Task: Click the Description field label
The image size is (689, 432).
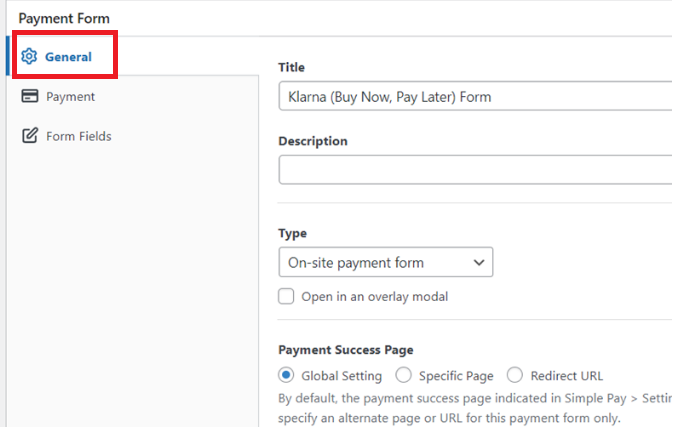Action: coord(313,141)
